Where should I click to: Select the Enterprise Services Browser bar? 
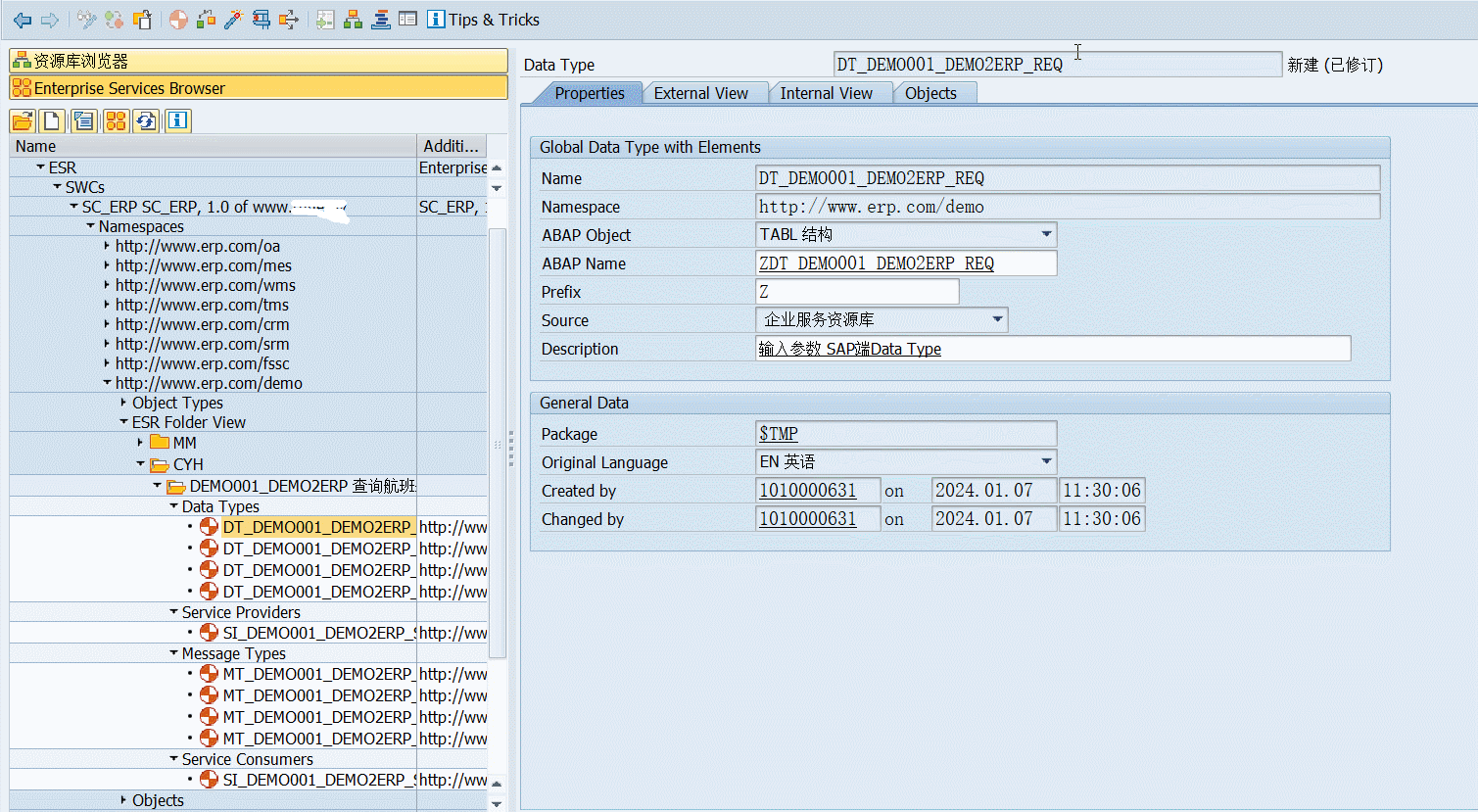pyautogui.click(x=259, y=88)
